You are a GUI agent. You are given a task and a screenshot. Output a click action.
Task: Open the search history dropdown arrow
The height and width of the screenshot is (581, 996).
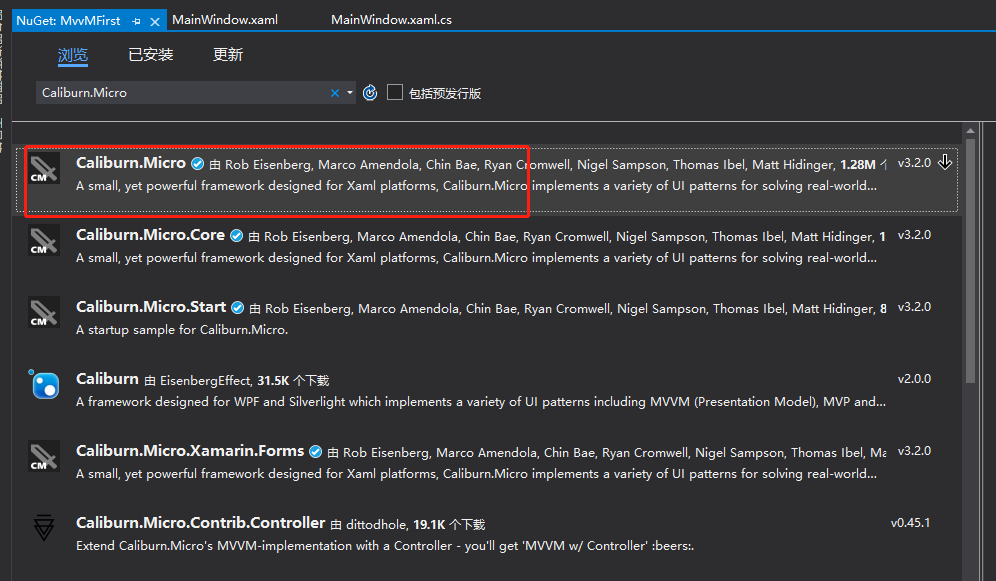tap(349, 93)
